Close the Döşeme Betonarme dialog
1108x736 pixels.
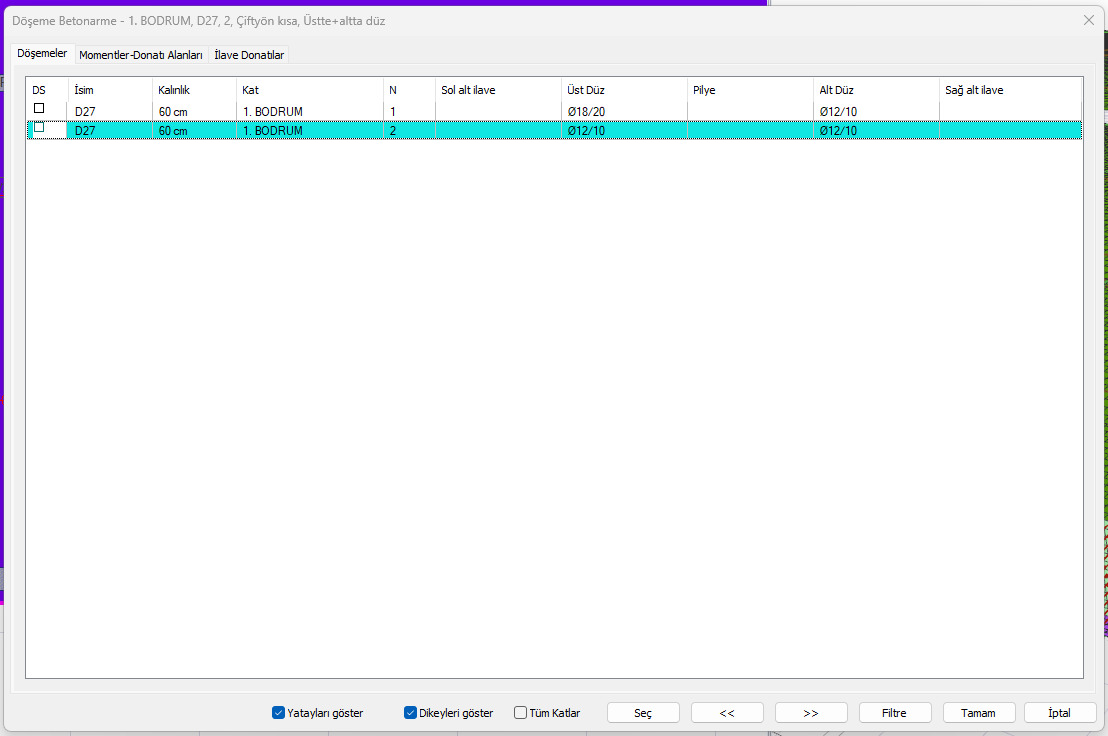(x=1089, y=20)
